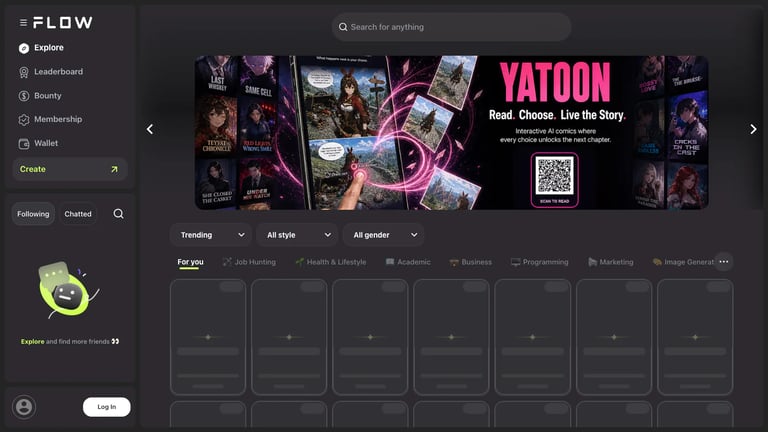The width and height of the screenshot is (768, 432).
Task: Click the Wallet icon in sidebar
Action: (x=24, y=144)
